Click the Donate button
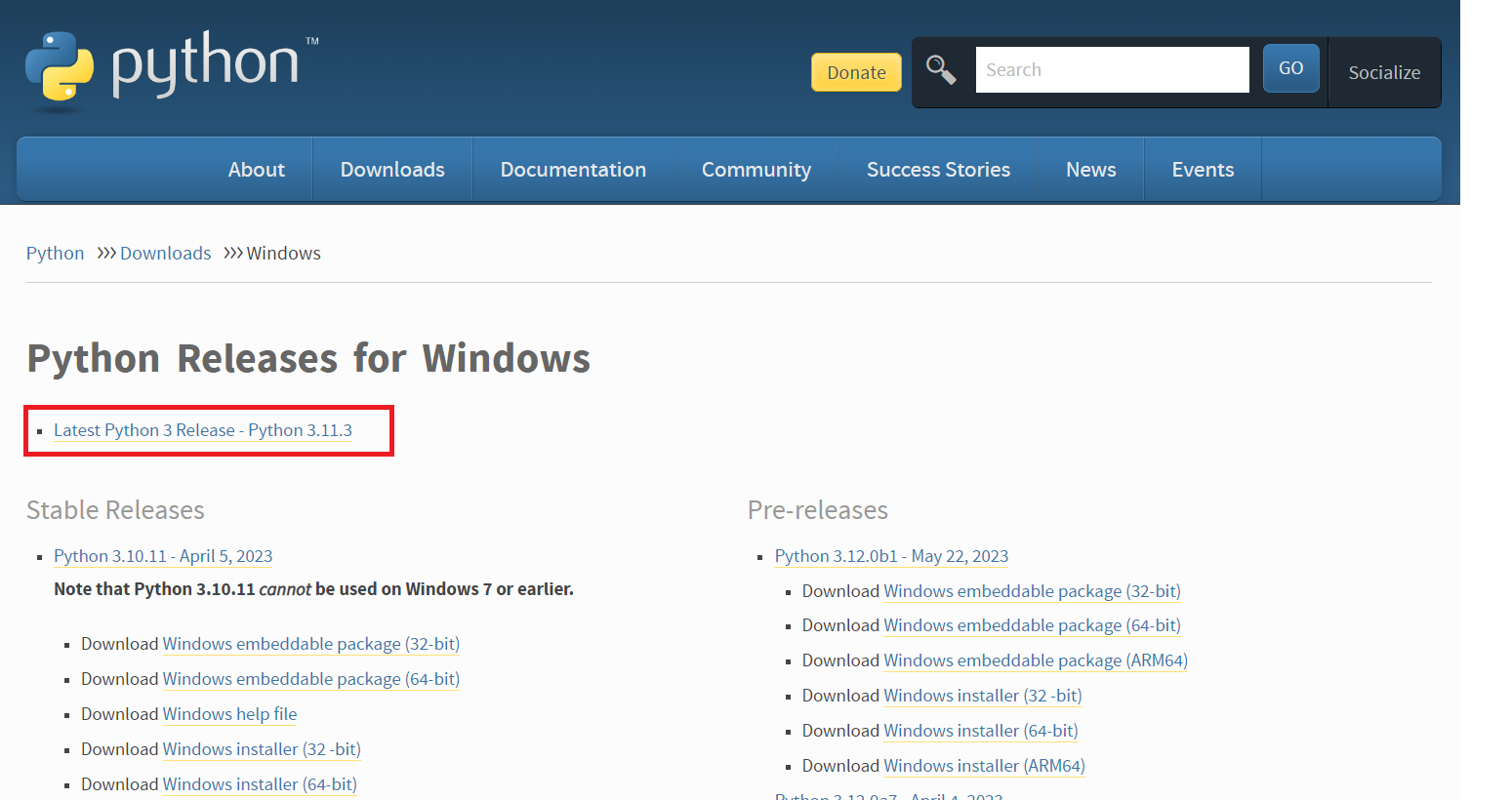 [856, 72]
